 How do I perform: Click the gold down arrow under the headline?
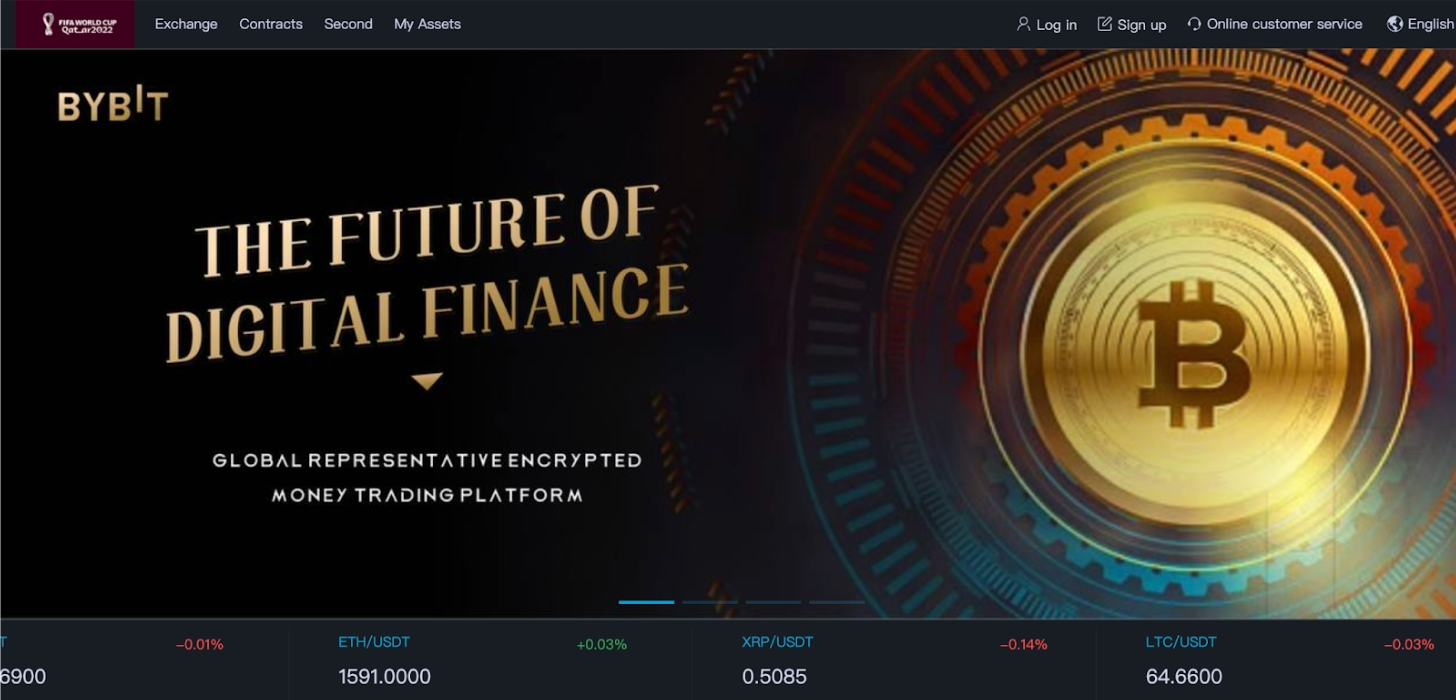click(x=427, y=381)
